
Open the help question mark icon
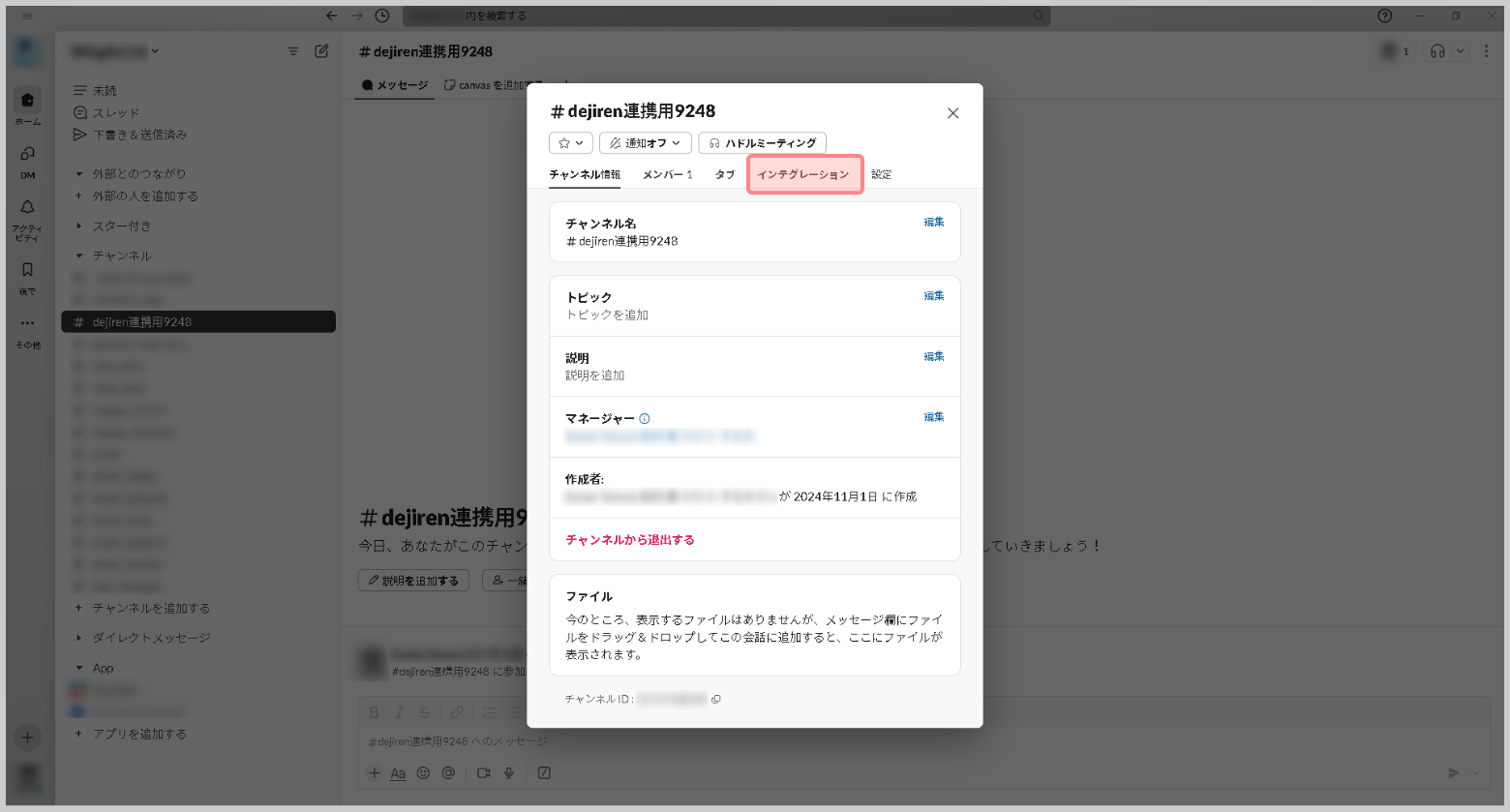tap(1385, 15)
